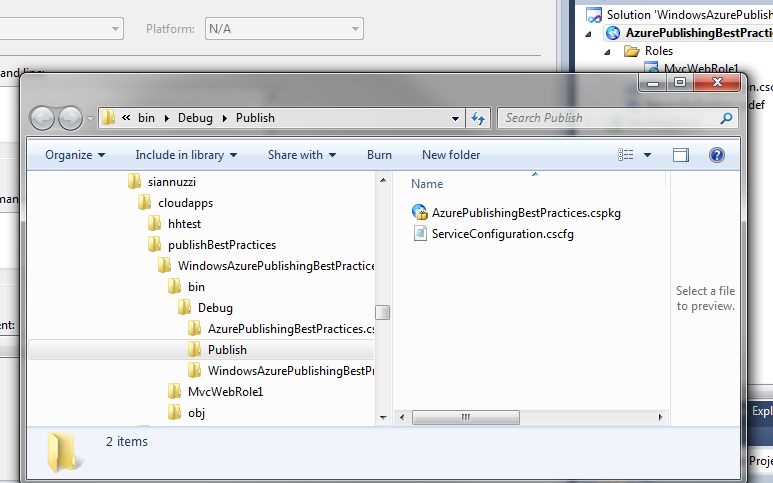Click the file list scroll right arrow

(x=660, y=417)
